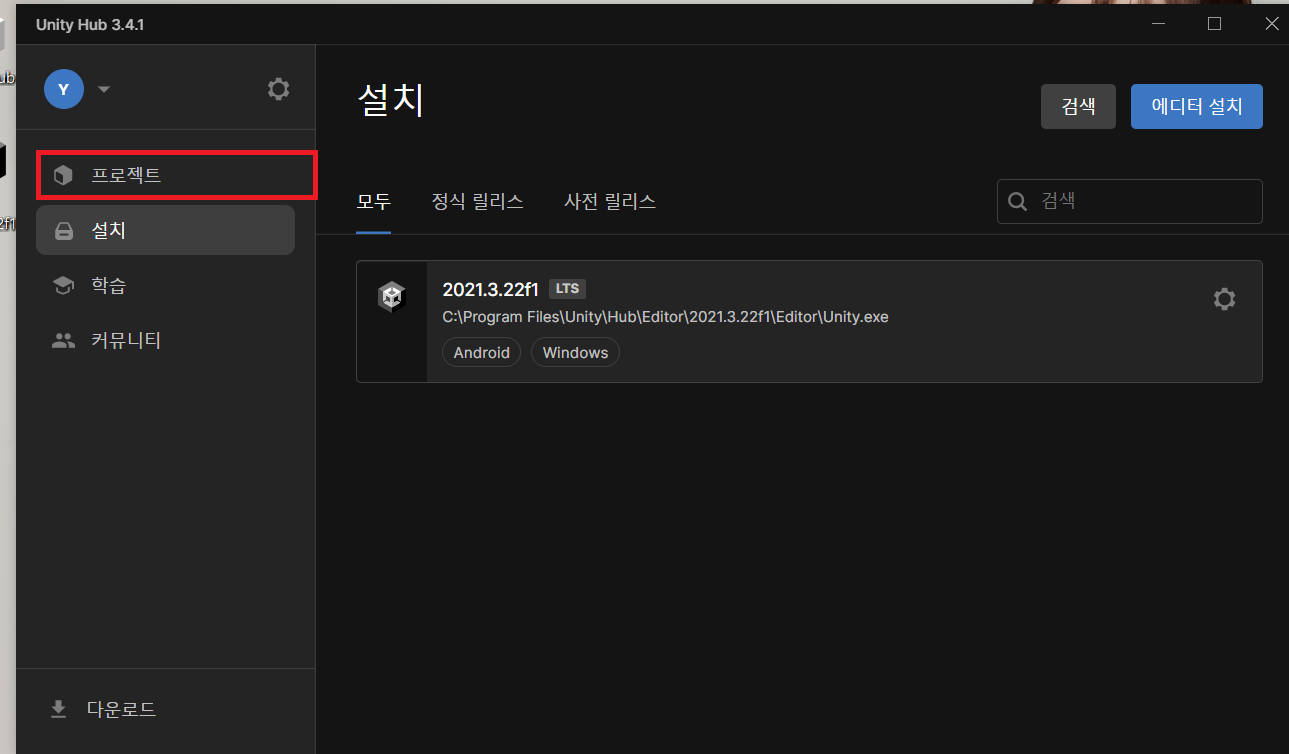Screen dimensions: 1289x754
Task: Click the Y account avatar
Action: [64, 89]
